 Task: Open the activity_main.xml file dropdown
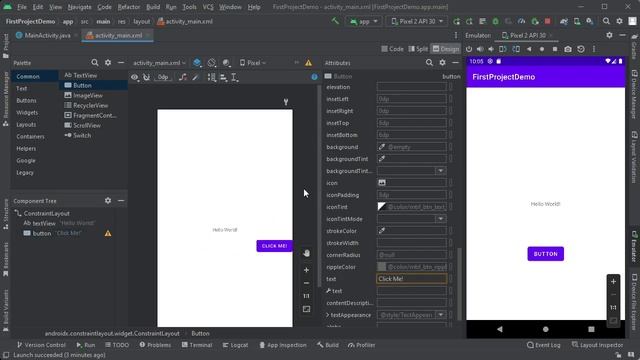click(x=159, y=63)
